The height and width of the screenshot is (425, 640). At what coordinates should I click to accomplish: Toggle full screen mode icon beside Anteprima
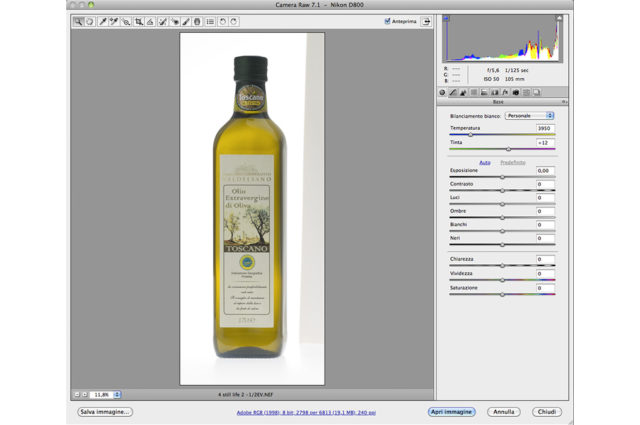(x=426, y=21)
